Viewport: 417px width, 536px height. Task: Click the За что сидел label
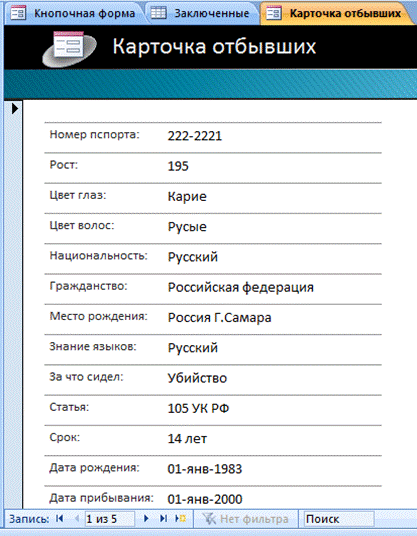point(86,377)
